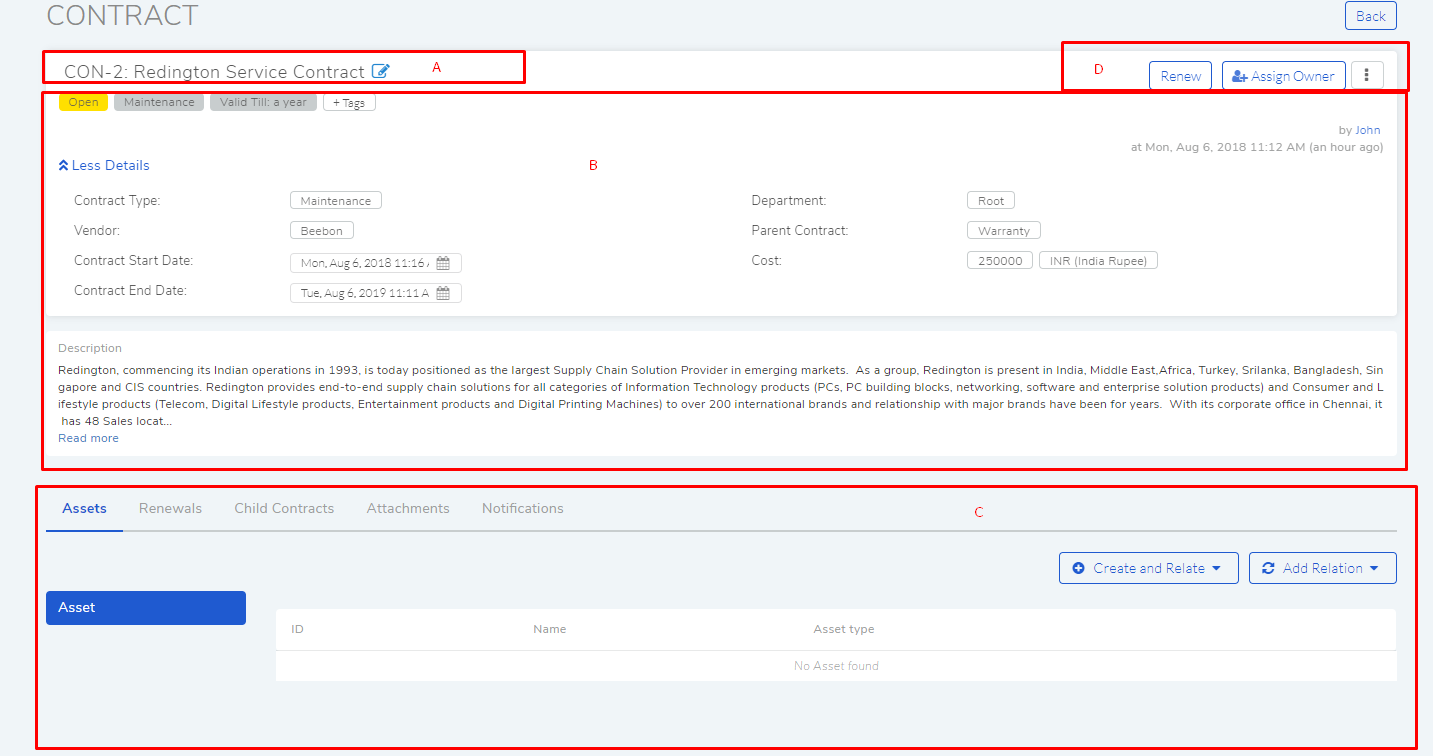Click Read more under the description
Screen dimensions: 1433x756
pos(88,438)
